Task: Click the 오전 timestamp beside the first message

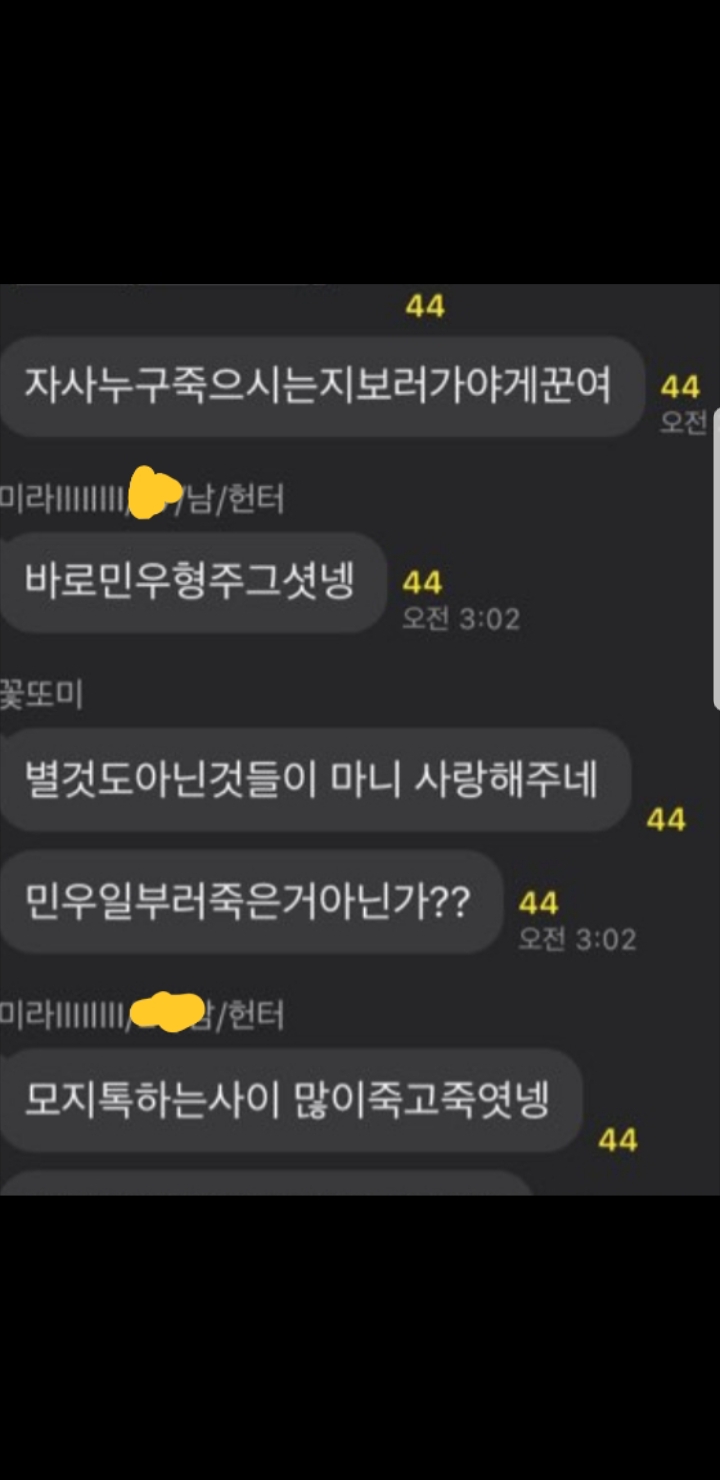Action: pyautogui.click(x=684, y=422)
